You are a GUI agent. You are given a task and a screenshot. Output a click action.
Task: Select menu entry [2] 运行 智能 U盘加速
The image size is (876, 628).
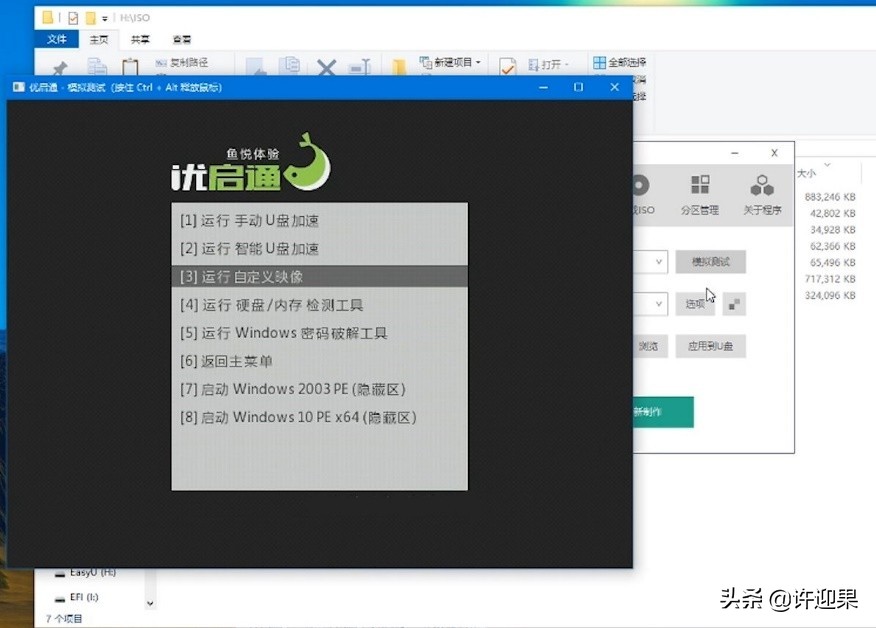coord(320,249)
